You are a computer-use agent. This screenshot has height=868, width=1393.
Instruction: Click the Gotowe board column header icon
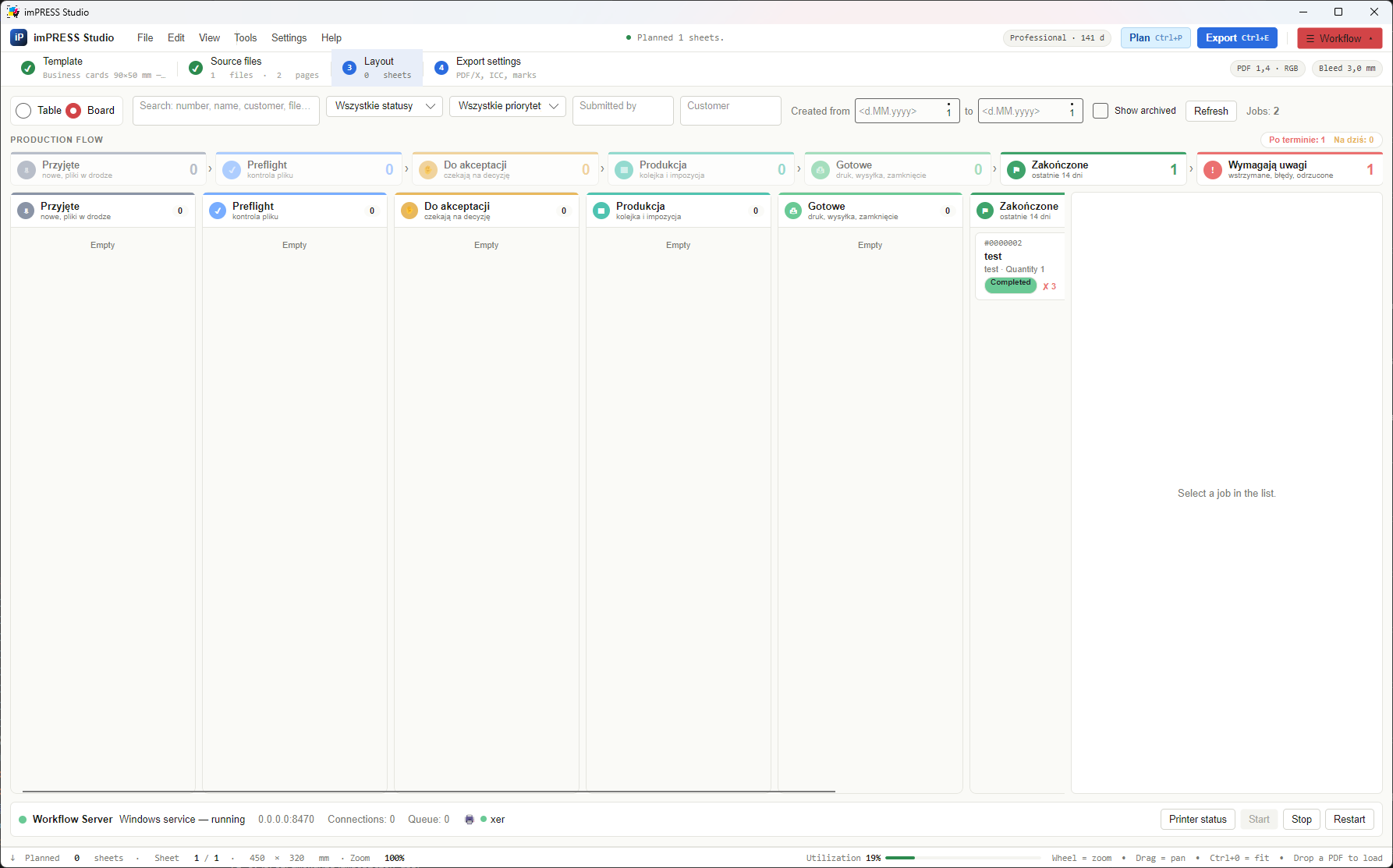point(793,211)
